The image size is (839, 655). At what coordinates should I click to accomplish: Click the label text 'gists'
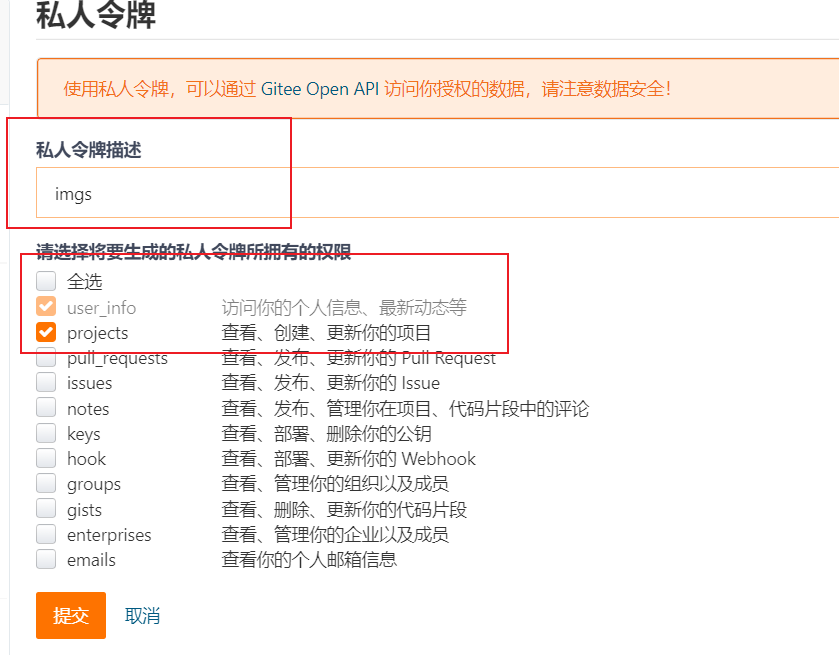pos(84,510)
